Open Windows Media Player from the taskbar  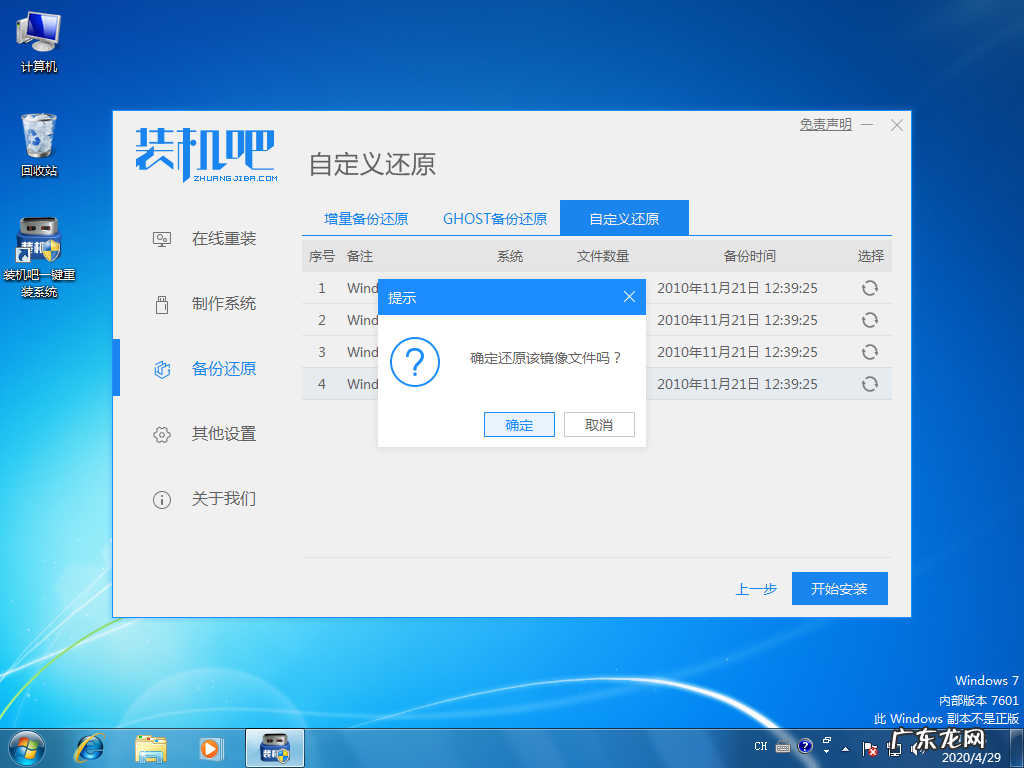(x=212, y=746)
